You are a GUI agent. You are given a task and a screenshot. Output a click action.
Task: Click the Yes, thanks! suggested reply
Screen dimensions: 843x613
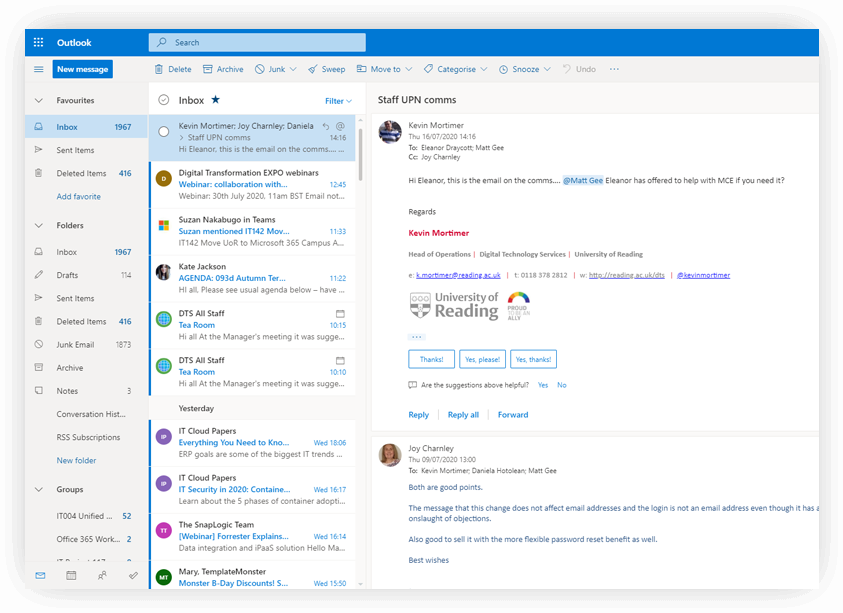click(533, 359)
